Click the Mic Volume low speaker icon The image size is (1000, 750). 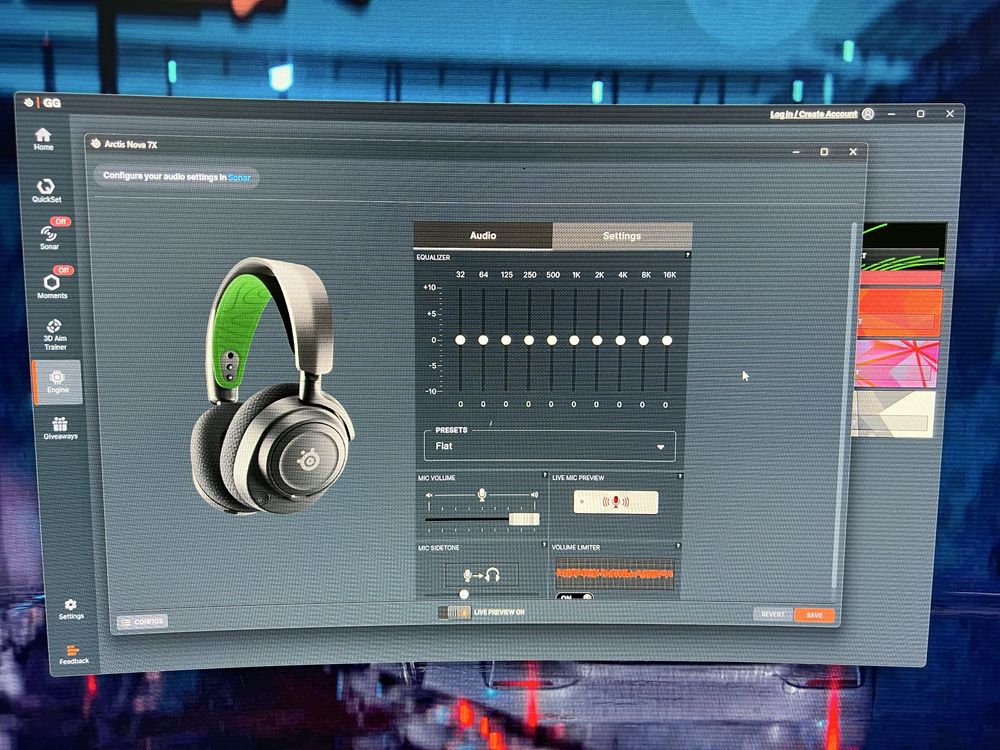click(429, 495)
